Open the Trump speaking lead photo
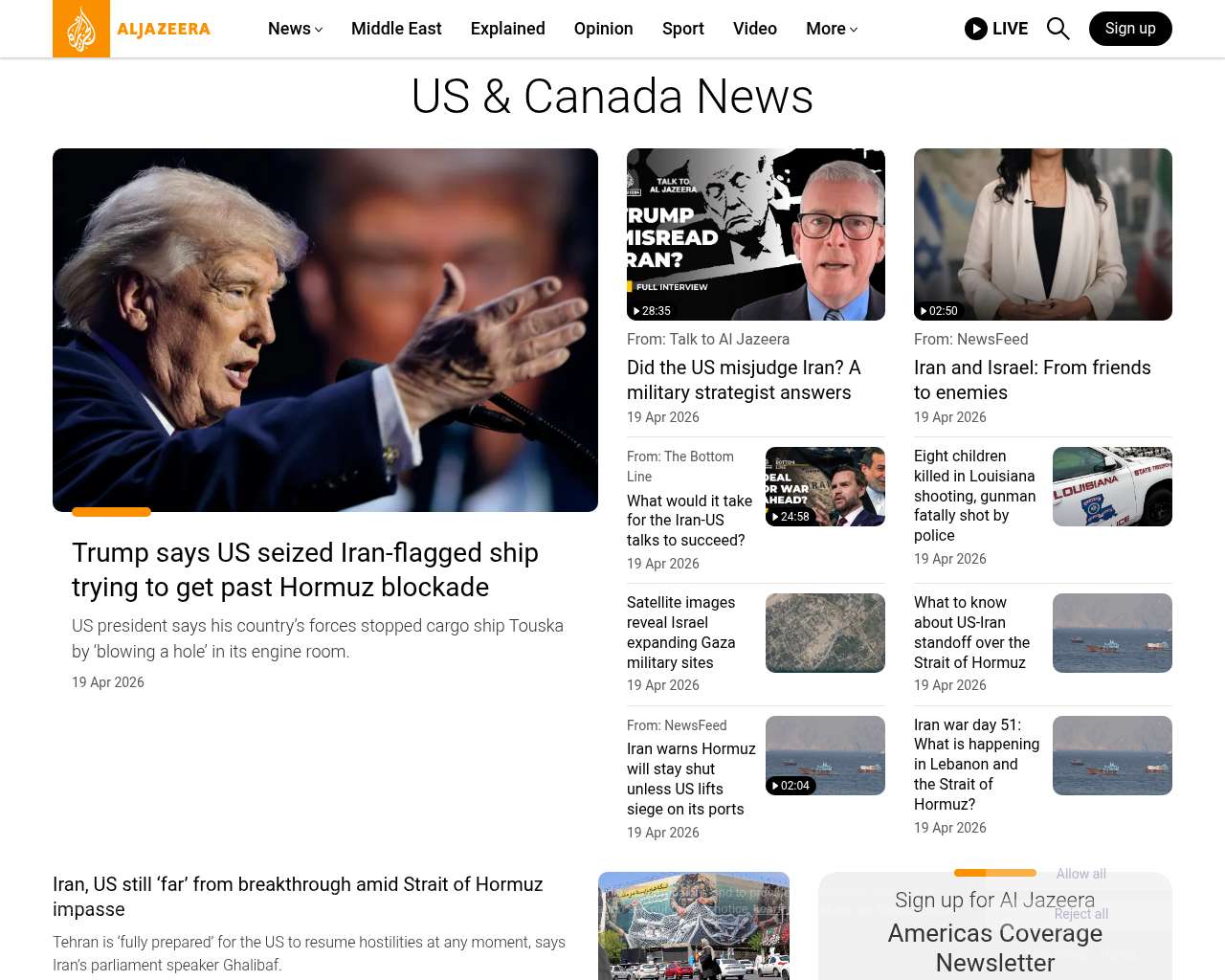Viewport: 1225px width, 980px height. pos(325,330)
